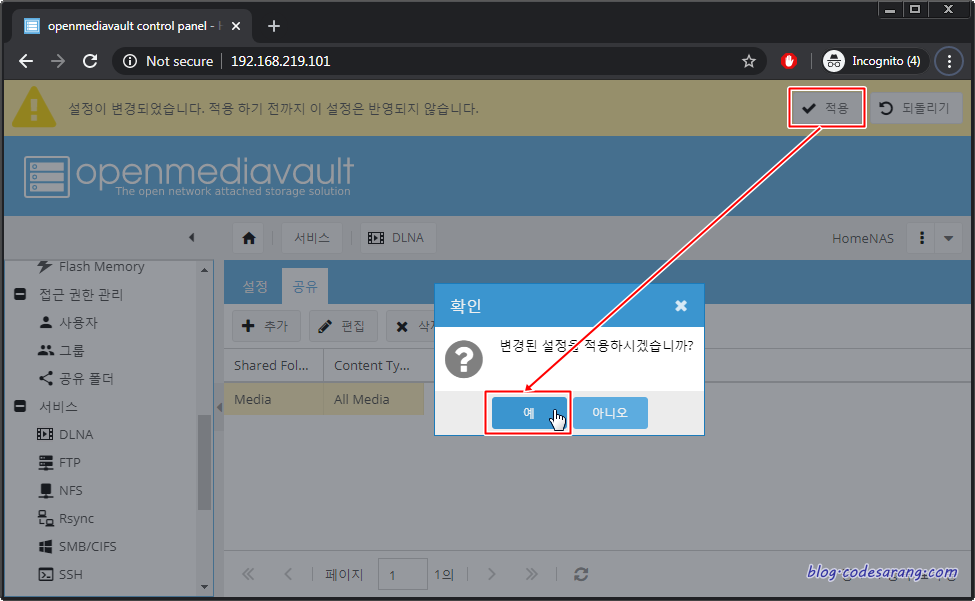The height and width of the screenshot is (601, 975).
Task: Click the sidebar scroll down arrow
Action: point(205,587)
